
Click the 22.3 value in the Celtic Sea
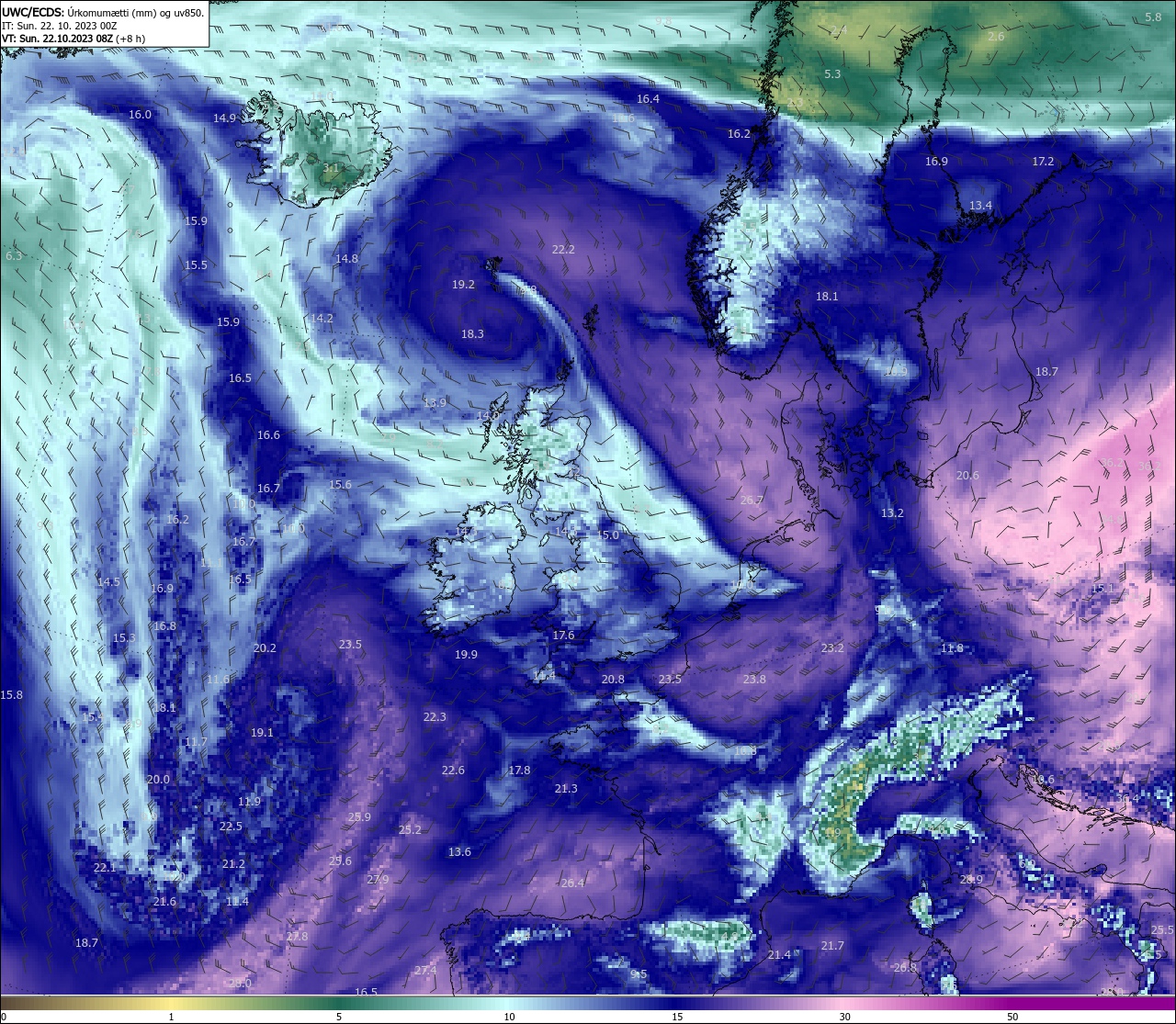[435, 717]
